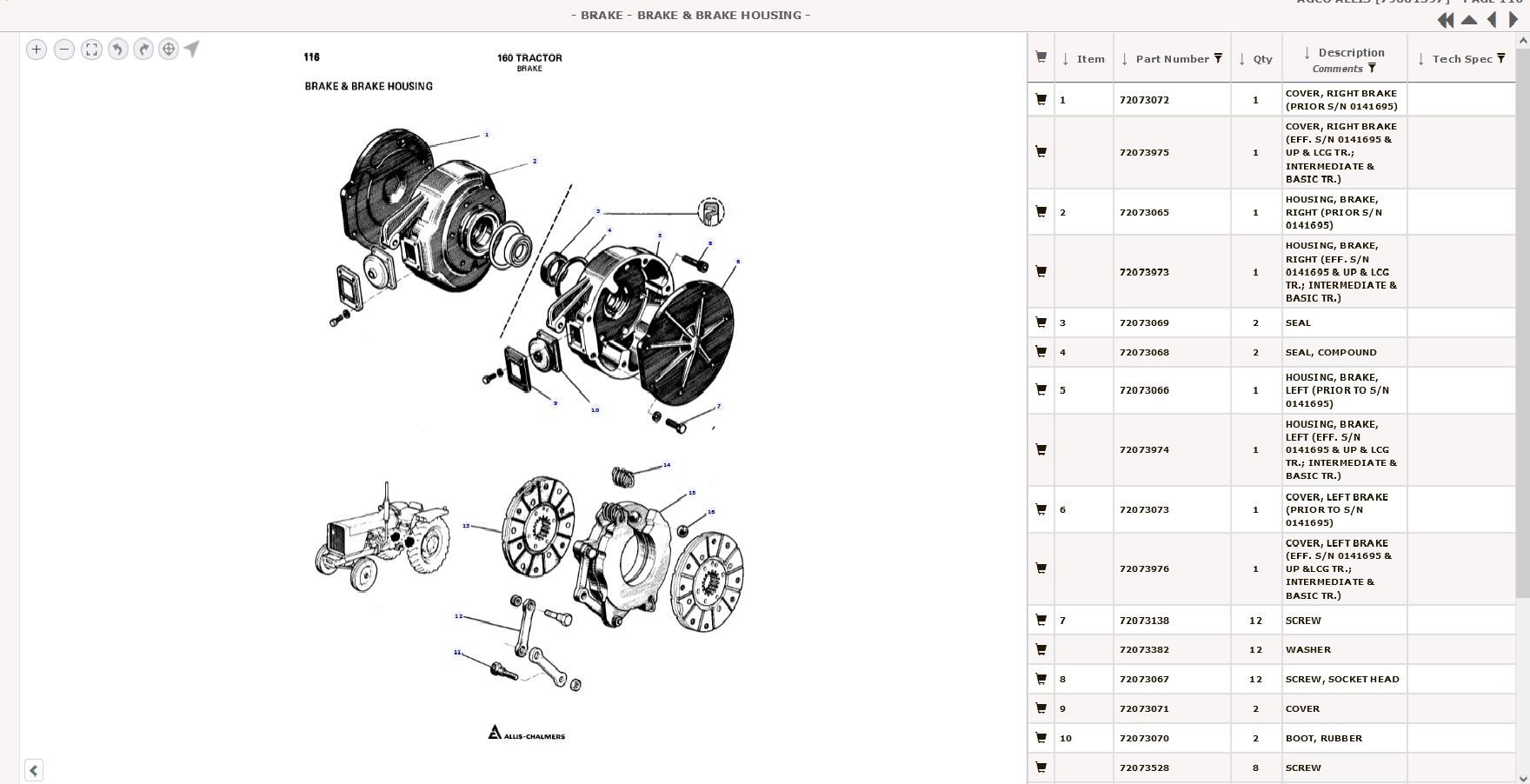
Task: Click the arrow pointer icon in diagram toolbar
Action: pos(192,49)
